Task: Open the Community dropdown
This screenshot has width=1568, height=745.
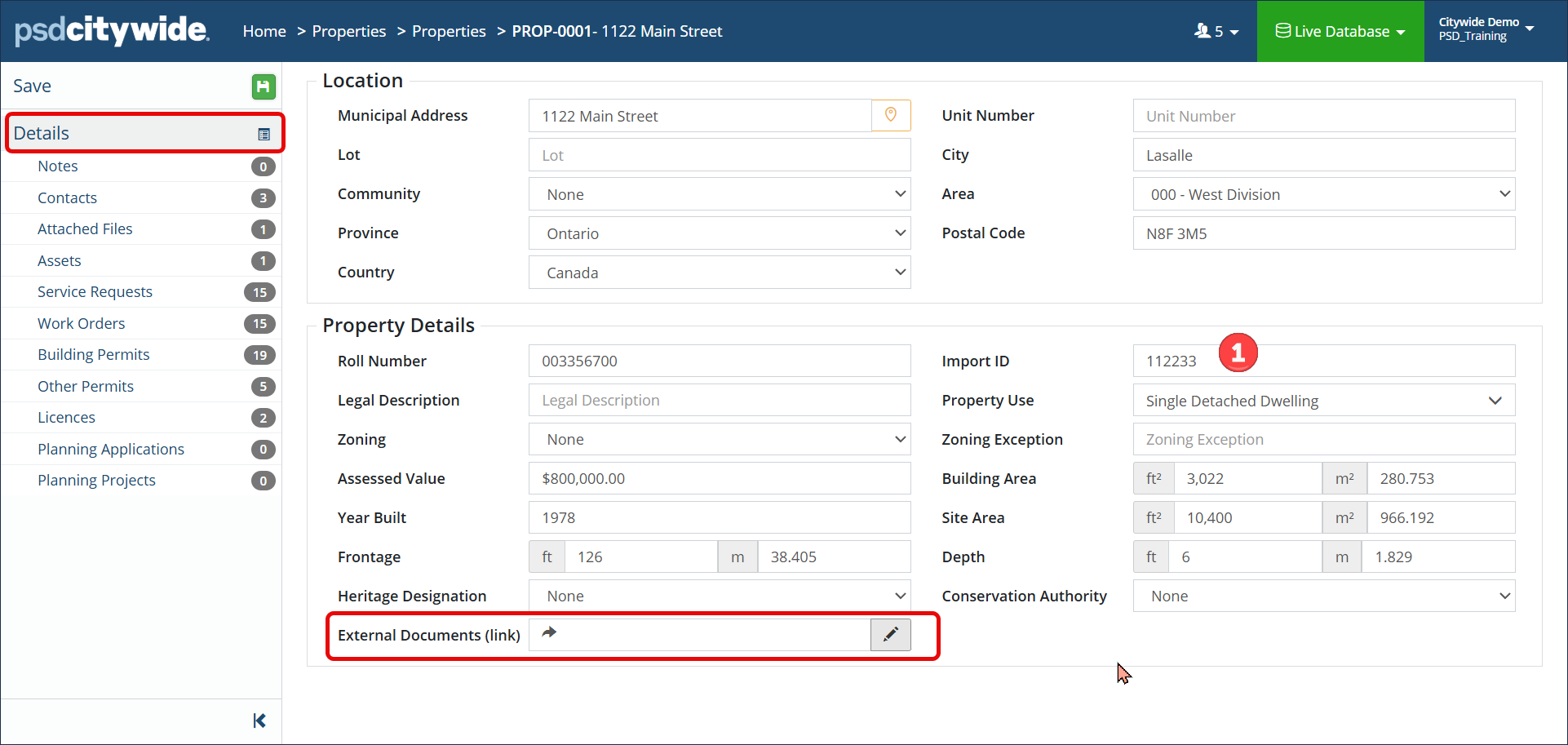Action: (719, 194)
